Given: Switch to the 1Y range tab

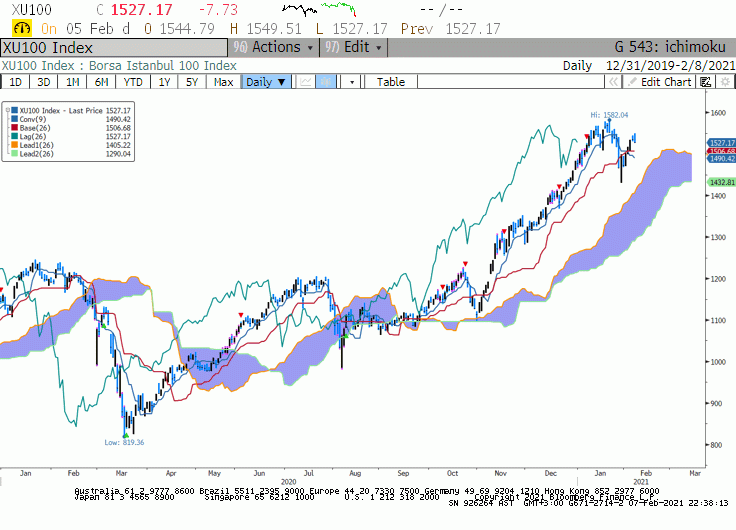Looking at the screenshot, I should (164, 82).
